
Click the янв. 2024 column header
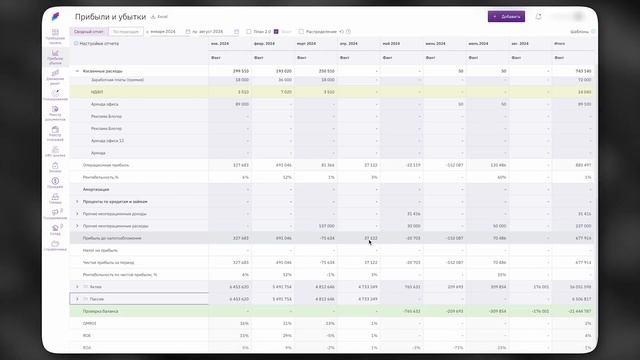coord(220,43)
